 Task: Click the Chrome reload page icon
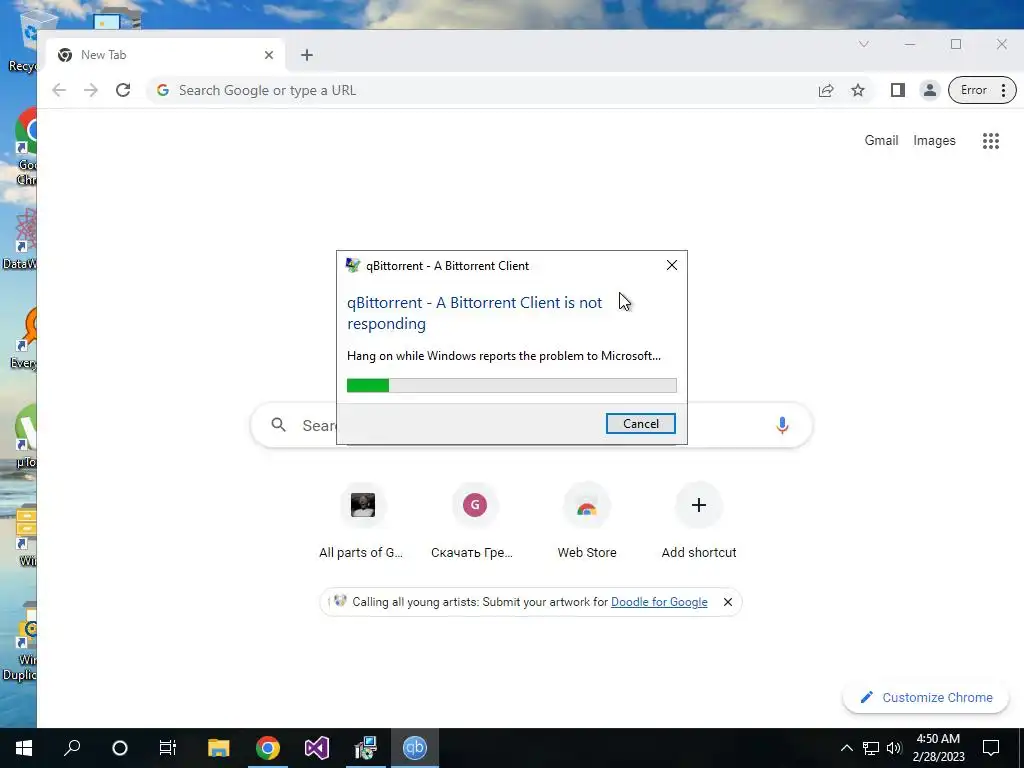click(123, 90)
